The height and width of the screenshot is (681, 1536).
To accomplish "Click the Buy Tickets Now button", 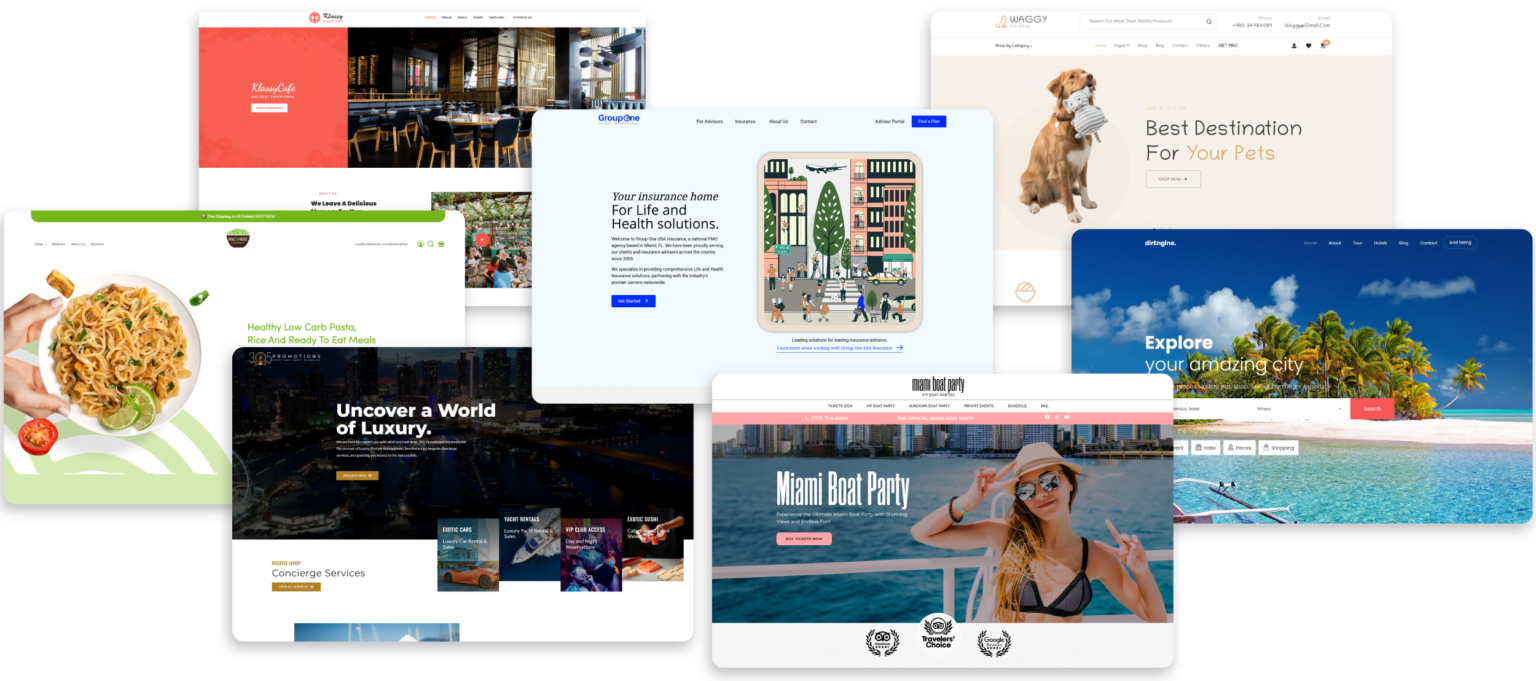I will (x=803, y=539).
